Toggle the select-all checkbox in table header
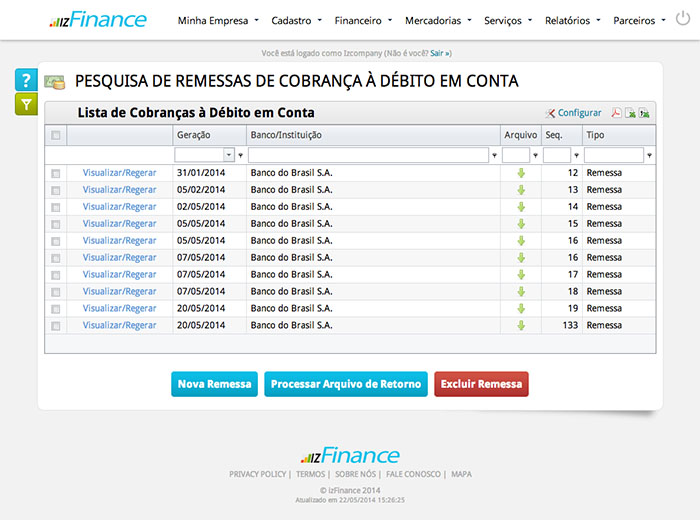Screen dimensions: 700x520 click(56, 135)
